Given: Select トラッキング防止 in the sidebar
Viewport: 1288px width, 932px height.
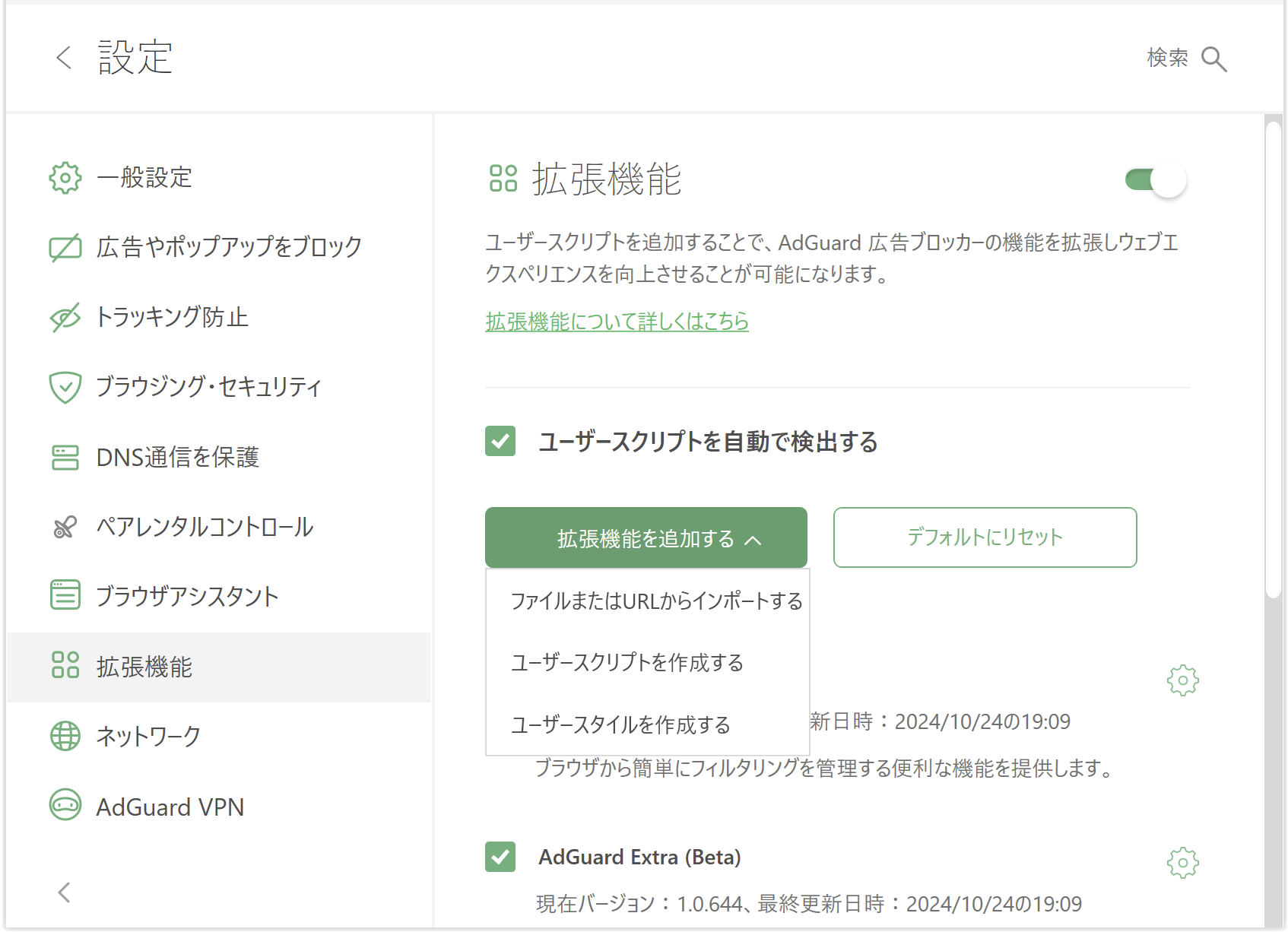Looking at the screenshot, I should 219,317.
